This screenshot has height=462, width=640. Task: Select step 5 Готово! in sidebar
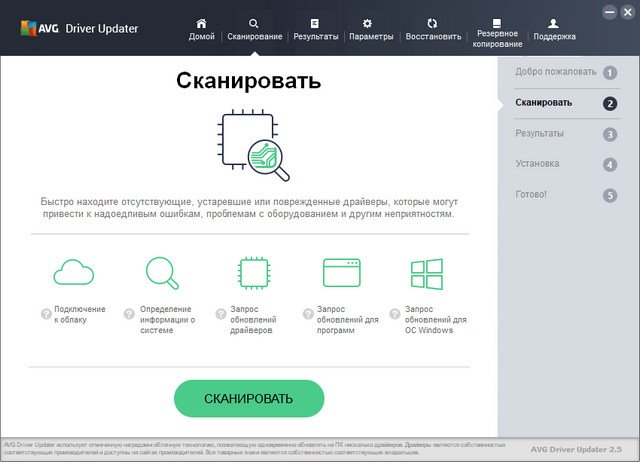[565, 194]
